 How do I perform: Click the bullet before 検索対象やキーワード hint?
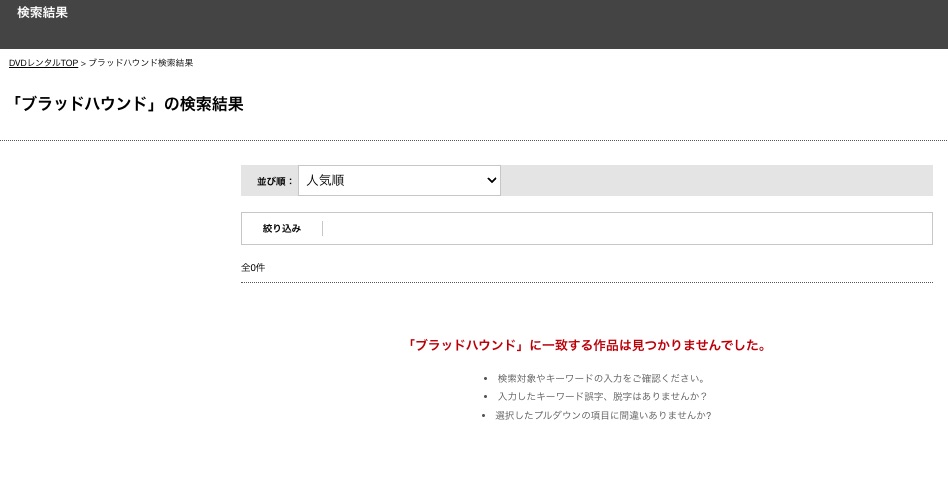(485, 378)
